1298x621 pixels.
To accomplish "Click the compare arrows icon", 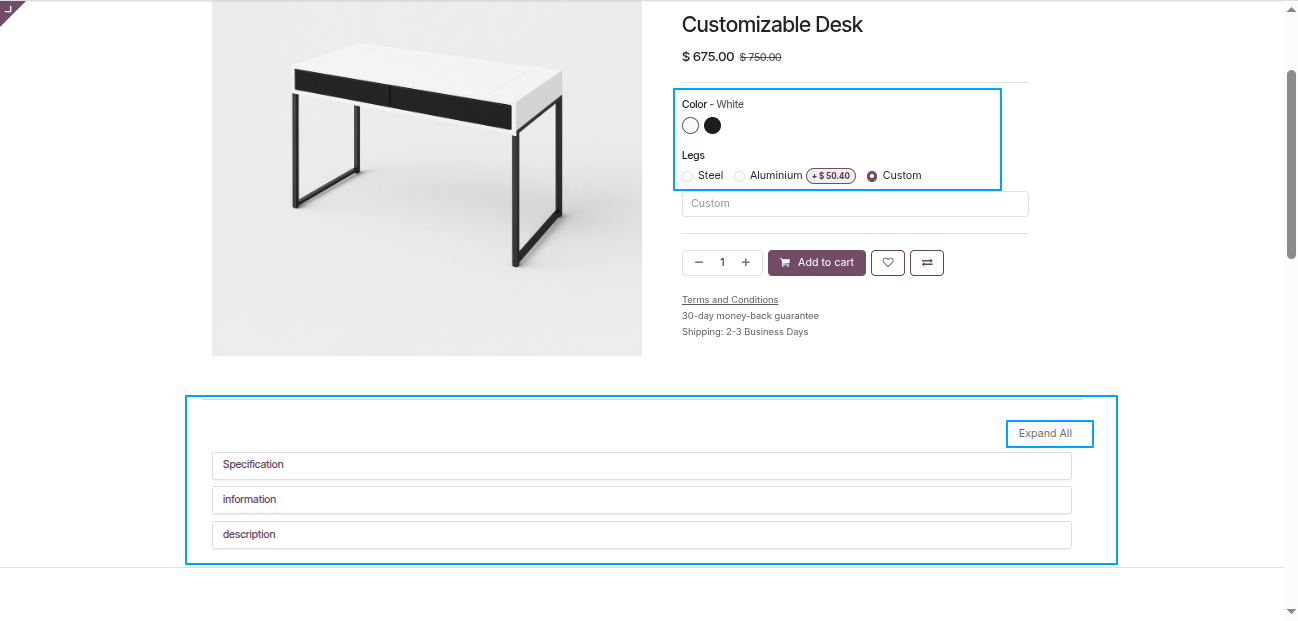I will coord(927,263).
